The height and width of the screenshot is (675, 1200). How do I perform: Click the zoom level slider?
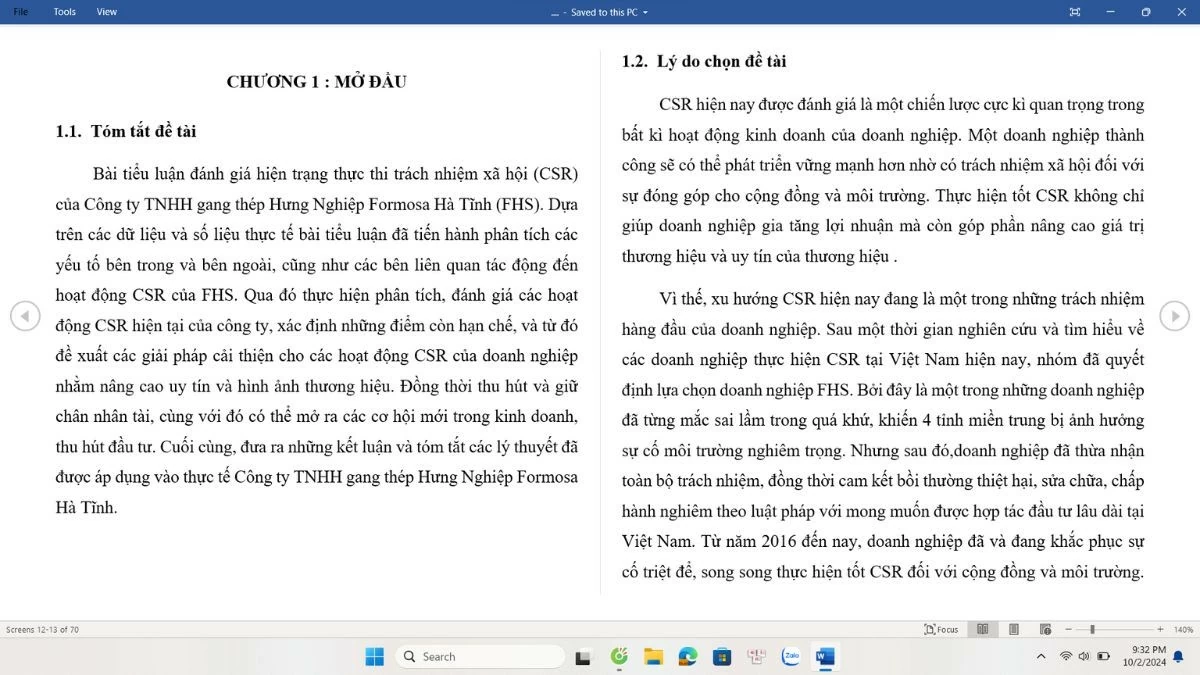point(1092,629)
